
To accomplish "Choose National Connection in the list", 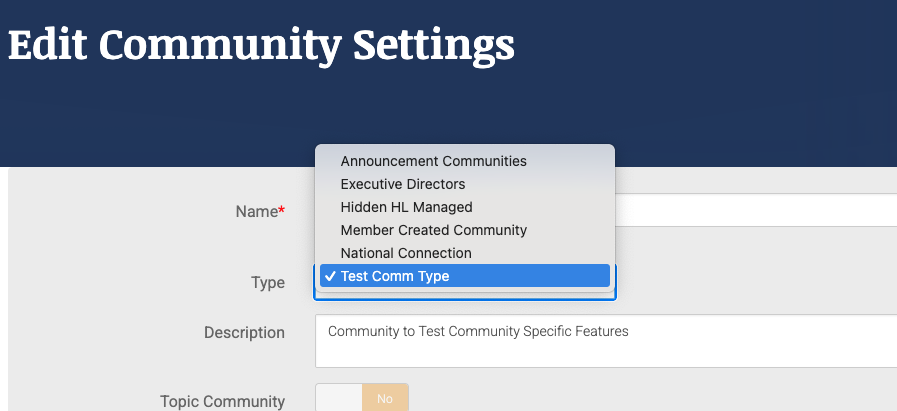I will [405, 253].
